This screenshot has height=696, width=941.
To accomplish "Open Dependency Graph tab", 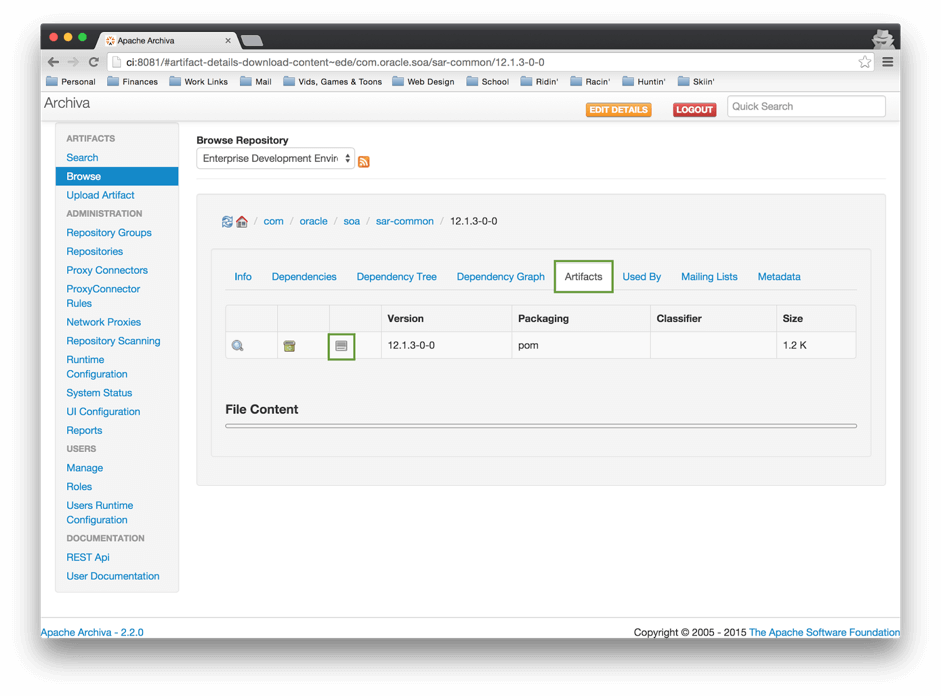I will tap(501, 277).
